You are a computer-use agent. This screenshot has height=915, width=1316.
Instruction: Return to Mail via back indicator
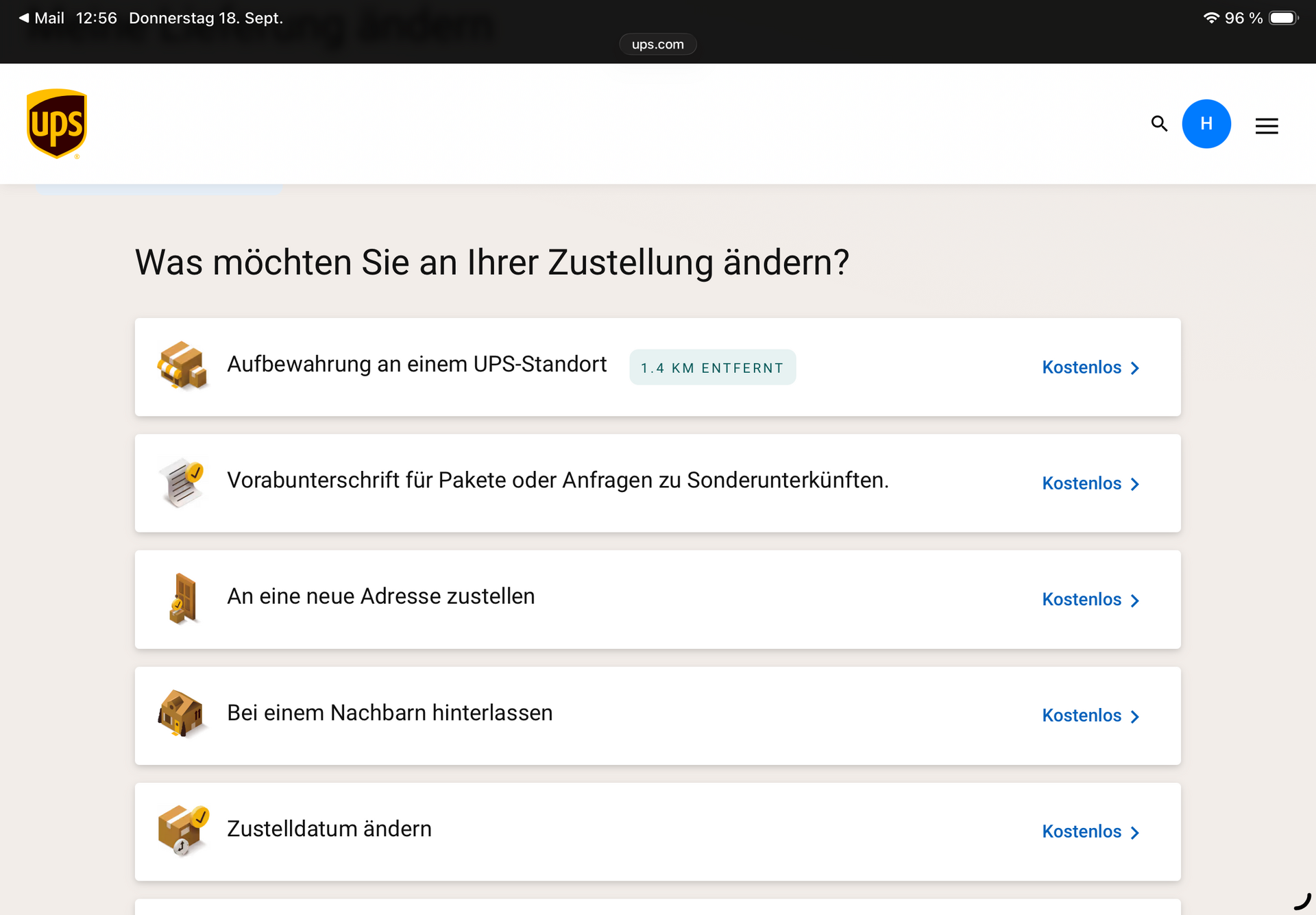point(41,19)
